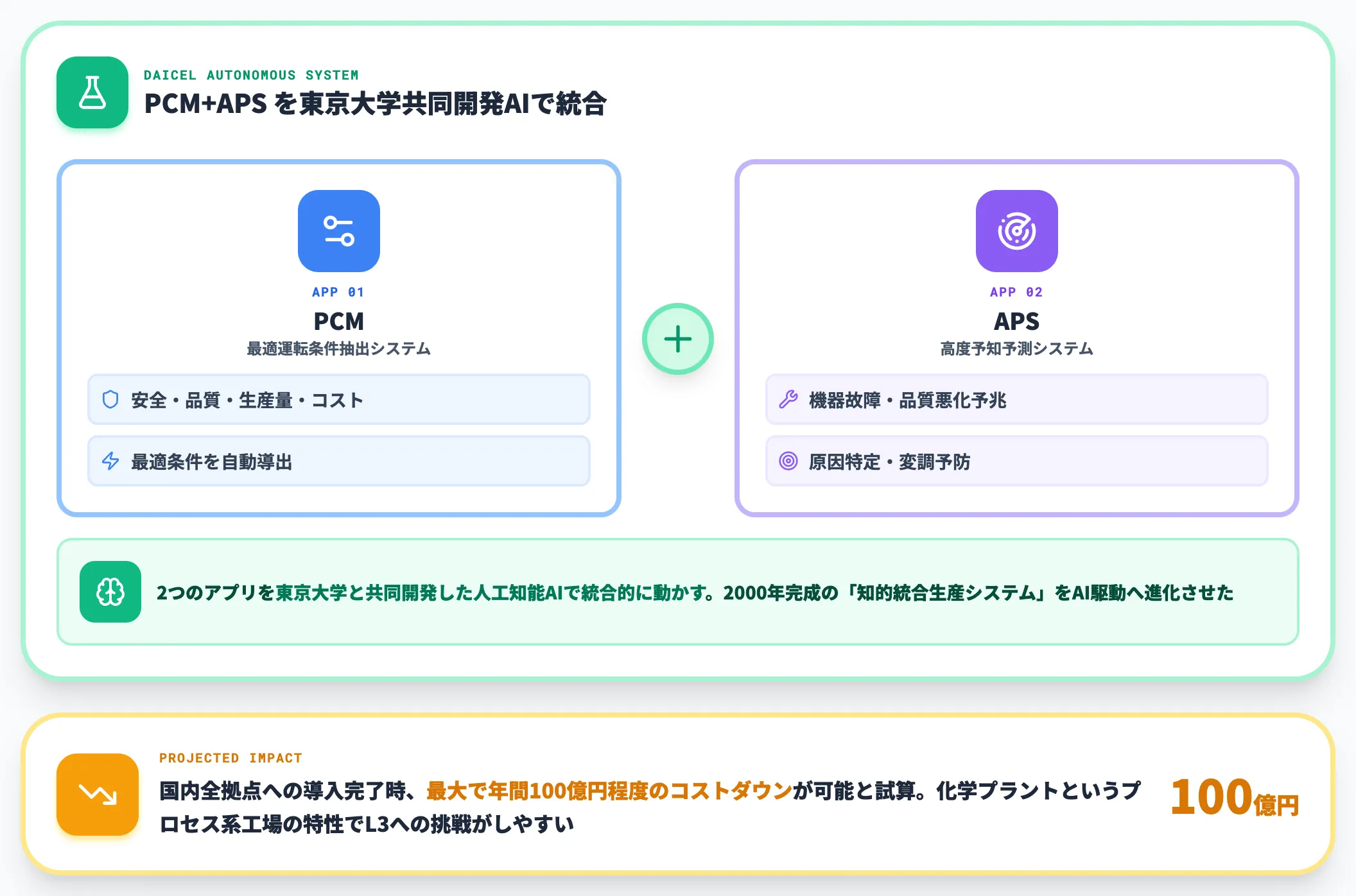Click the 最適運転条件抽出システム subtitle

pos(339,349)
